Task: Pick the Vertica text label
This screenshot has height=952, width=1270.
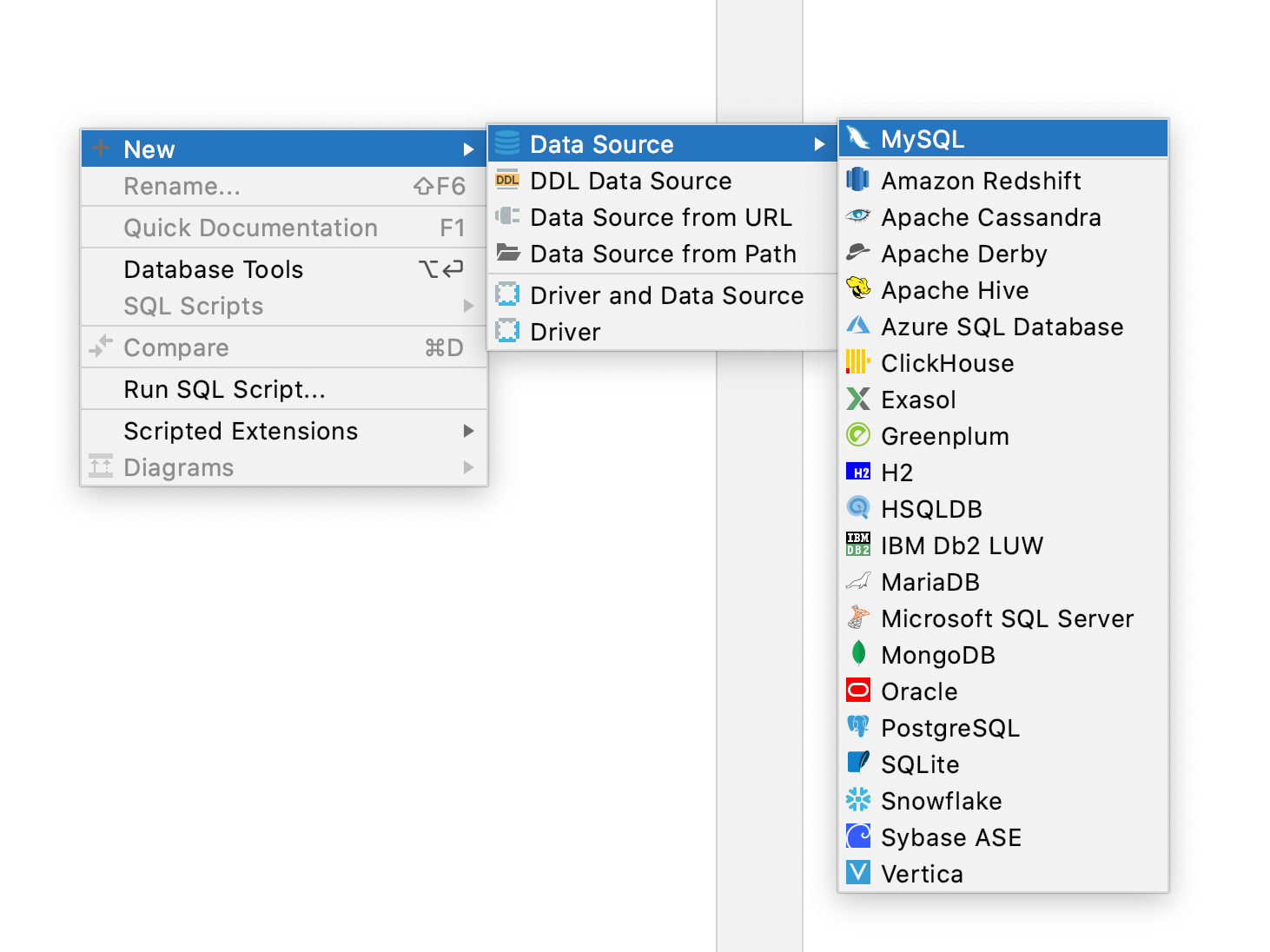Action: 923,874
